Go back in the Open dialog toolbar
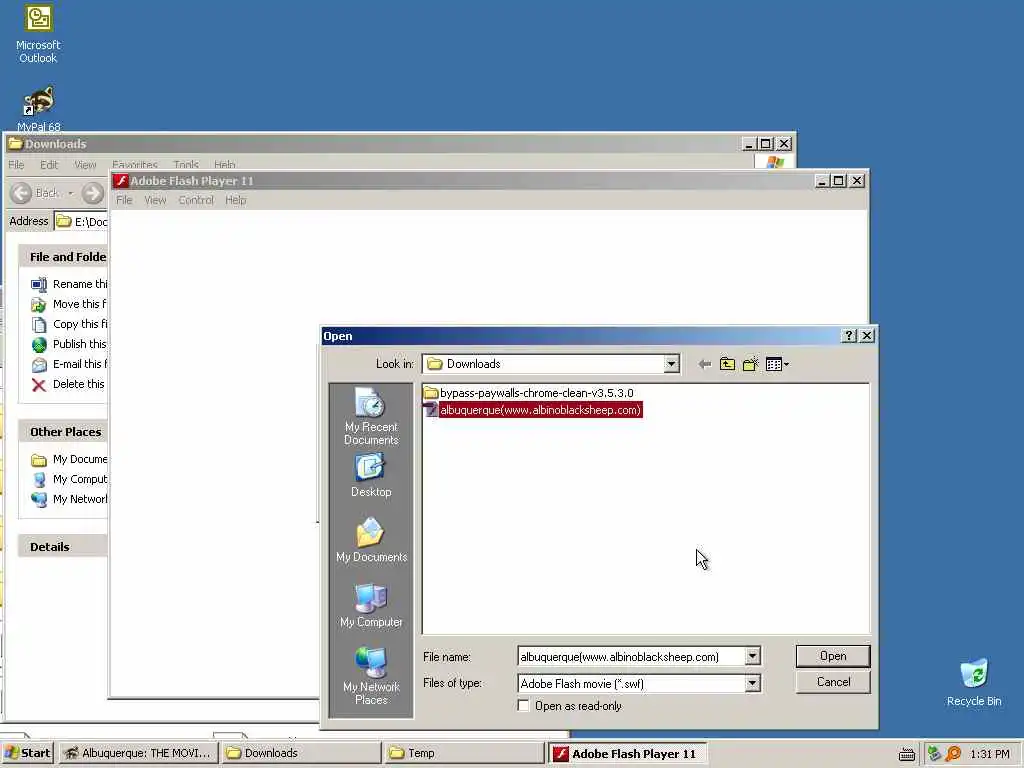The height and width of the screenshot is (768, 1024). tap(704, 364)
